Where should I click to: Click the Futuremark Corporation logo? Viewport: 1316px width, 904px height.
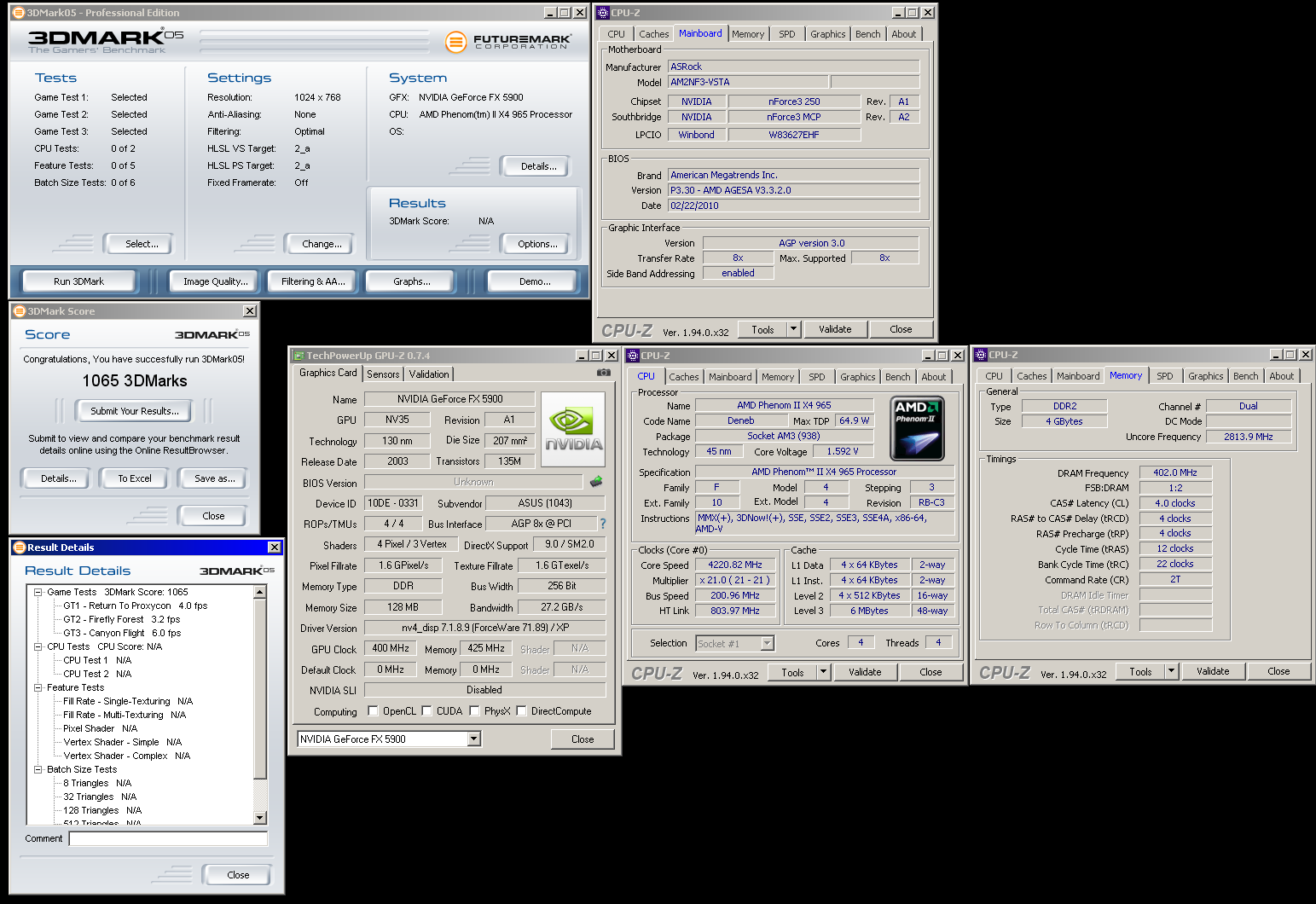[x=508, y=41]
